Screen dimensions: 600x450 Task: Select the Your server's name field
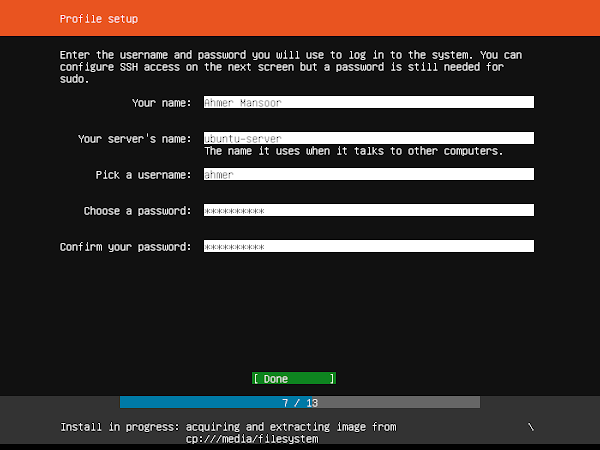tap(369, 138)
